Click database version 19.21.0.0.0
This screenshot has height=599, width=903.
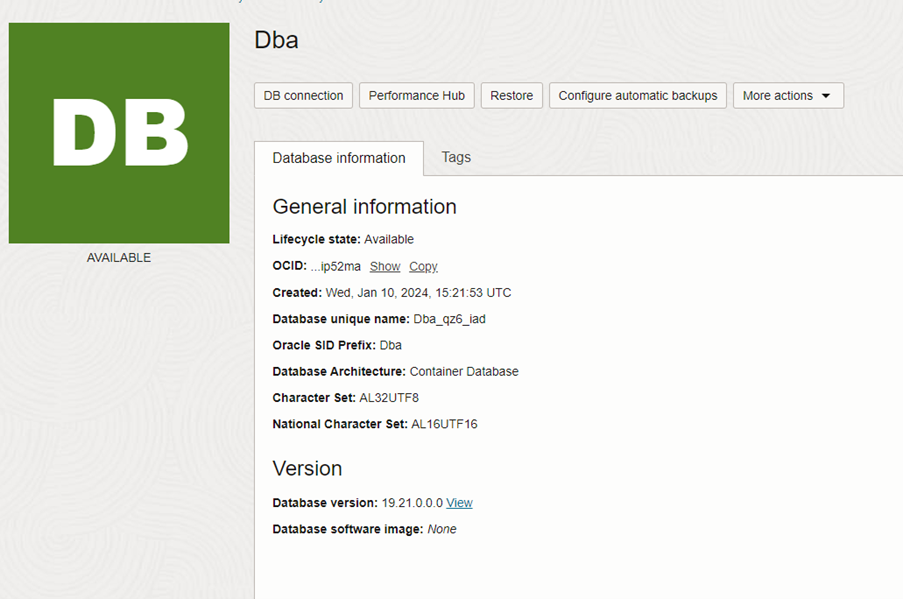(x=412, y=503)
